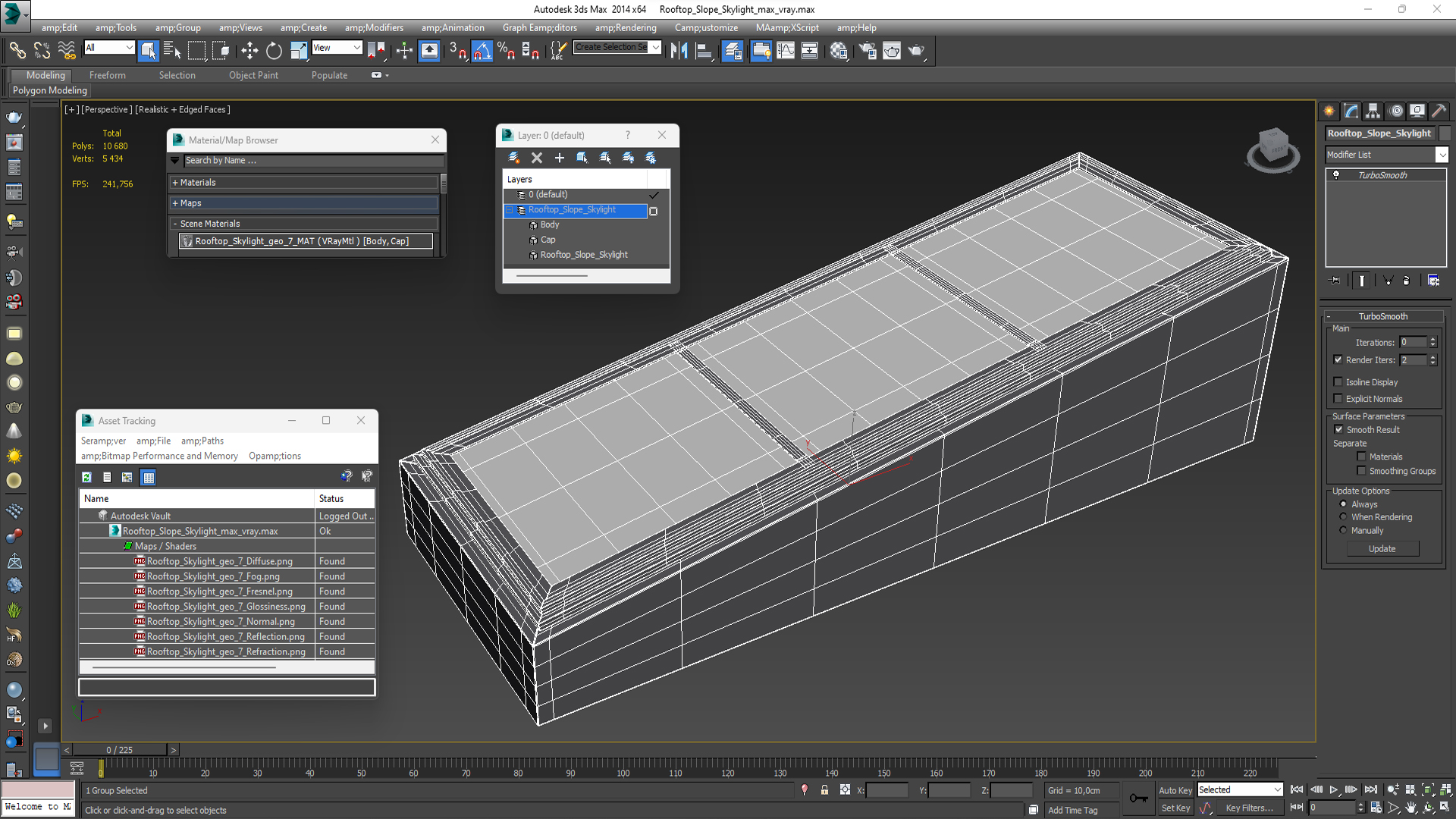Refresh assets in Asset Tracking toolbar
Image resolution: width=1456 pixels, height=819 pixels.
click(86, 477)
